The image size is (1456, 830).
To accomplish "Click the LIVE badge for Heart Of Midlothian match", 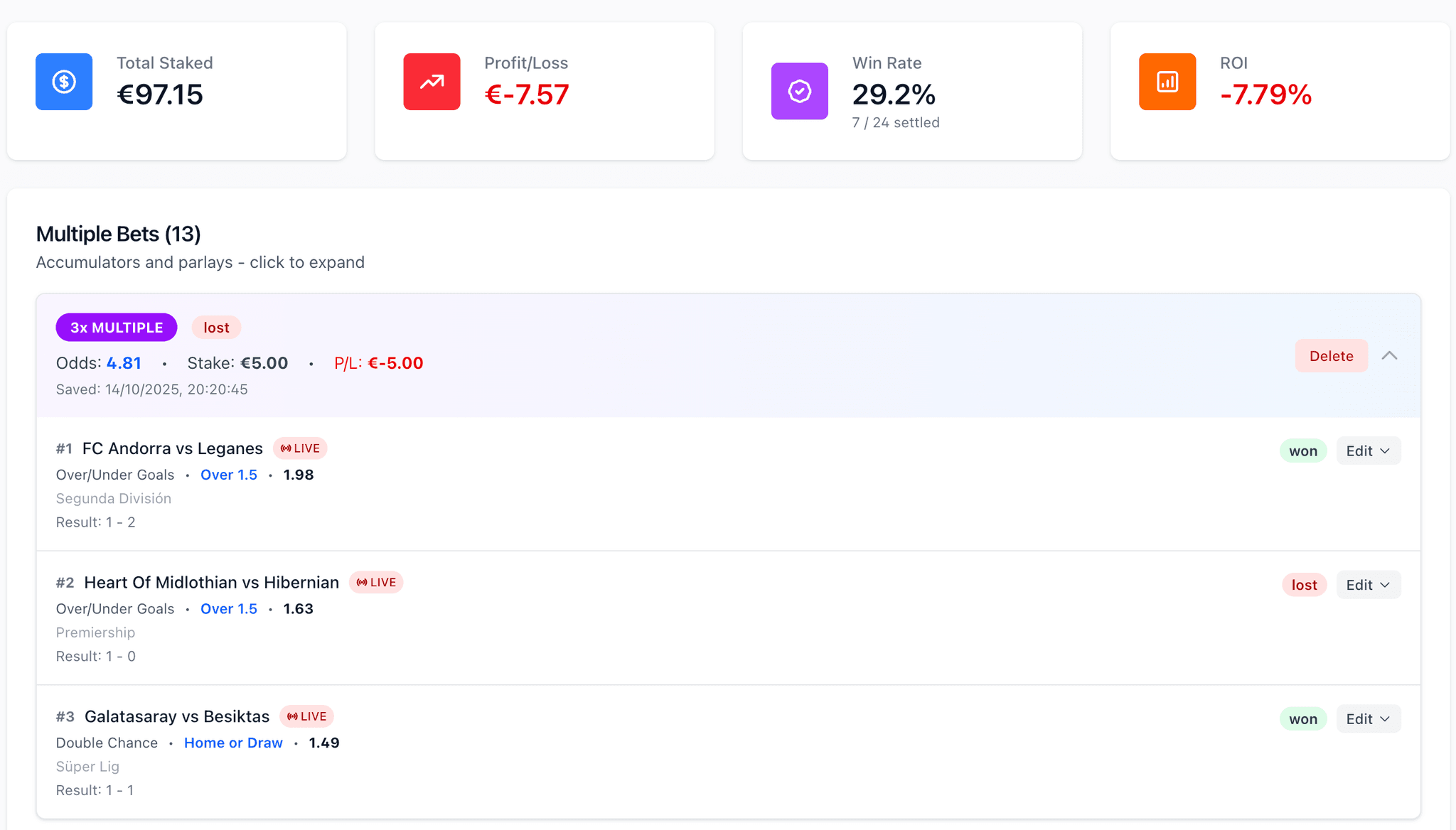I will pos(376,583).
